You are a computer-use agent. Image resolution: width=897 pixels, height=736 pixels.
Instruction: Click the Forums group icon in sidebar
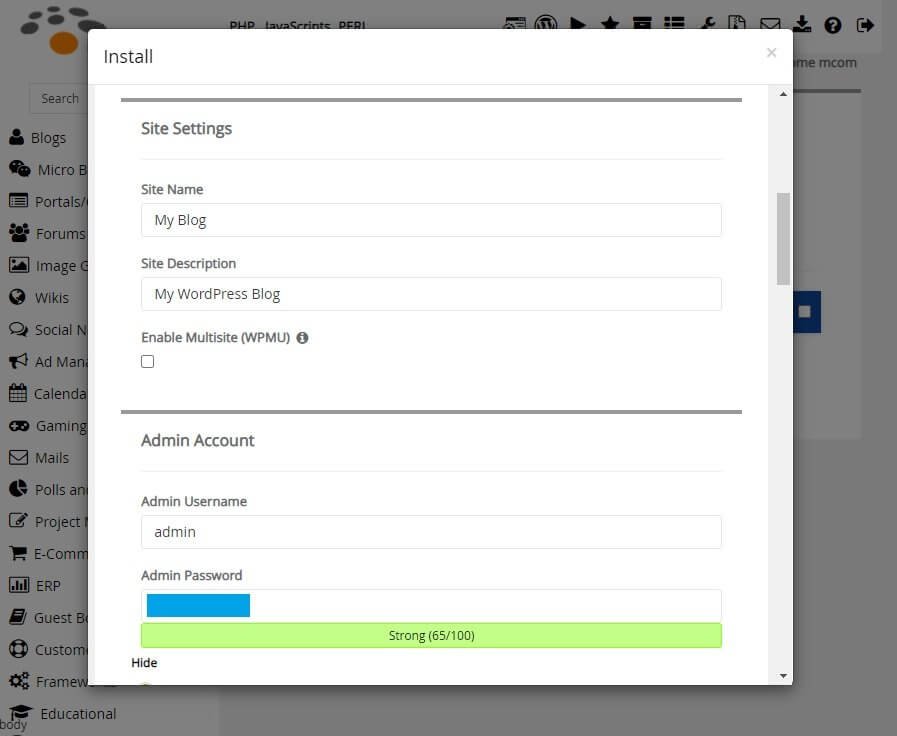[19, 233]
